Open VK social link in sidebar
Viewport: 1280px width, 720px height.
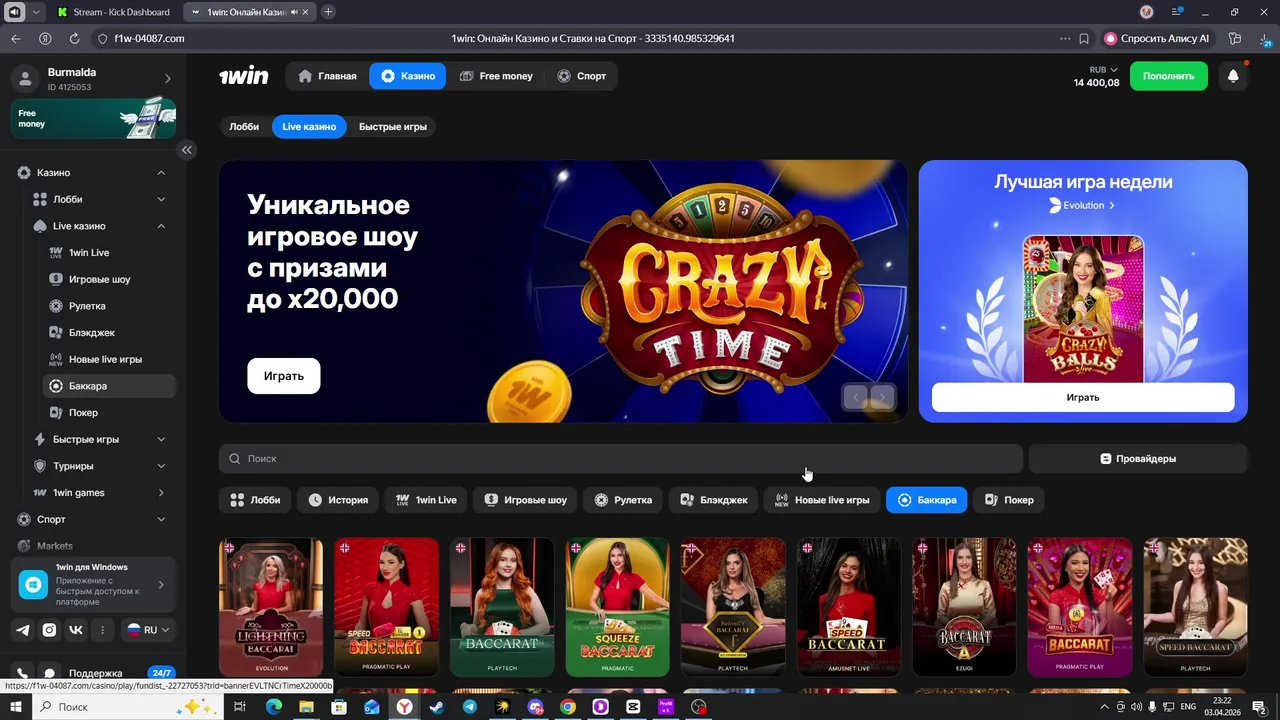pyautogui.click(x=76, y=630)
